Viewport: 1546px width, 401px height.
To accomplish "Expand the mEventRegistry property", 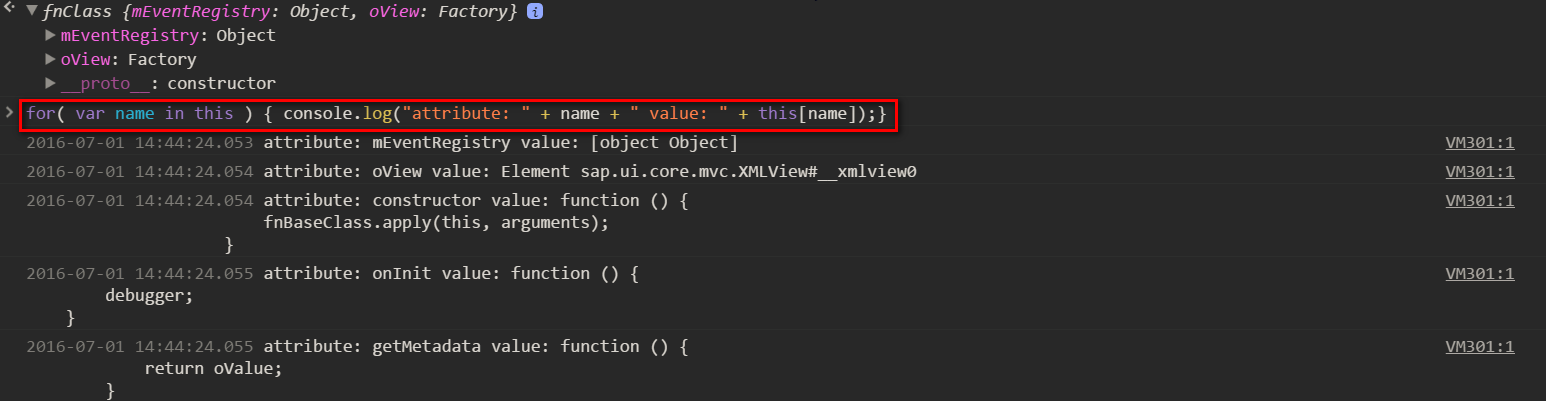I will pos(51,35).
